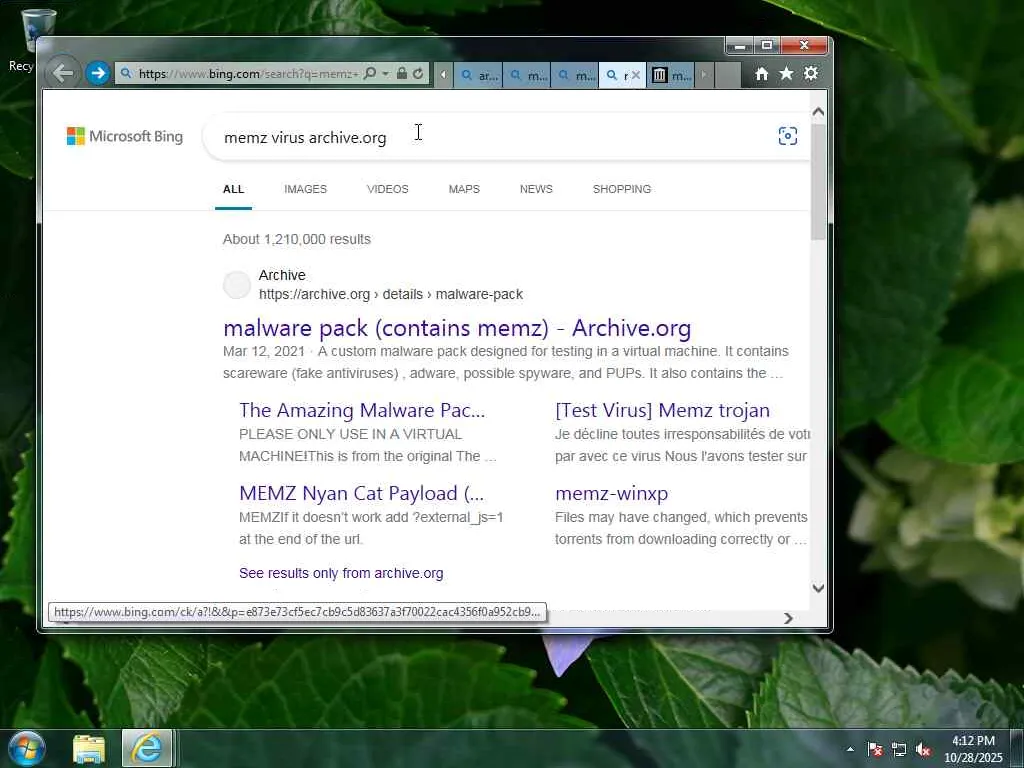Select the Recycle Bin desktop icon

[x=36, y=39]
